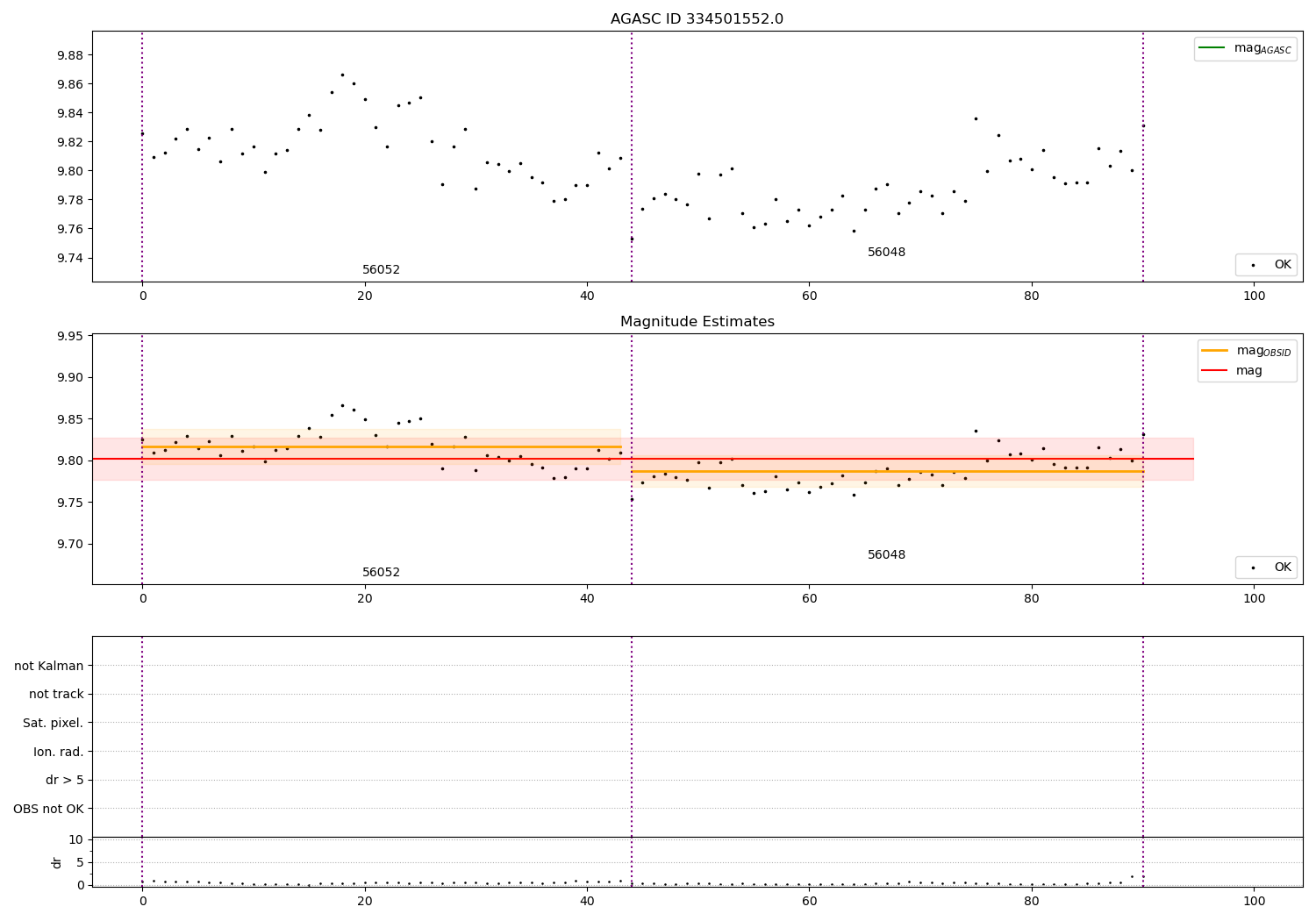Image resolution: width=1316 pixels, height=921 pixels.
Task: Click the 'Ion. rad.' axis label
Action: coord(59,752)
